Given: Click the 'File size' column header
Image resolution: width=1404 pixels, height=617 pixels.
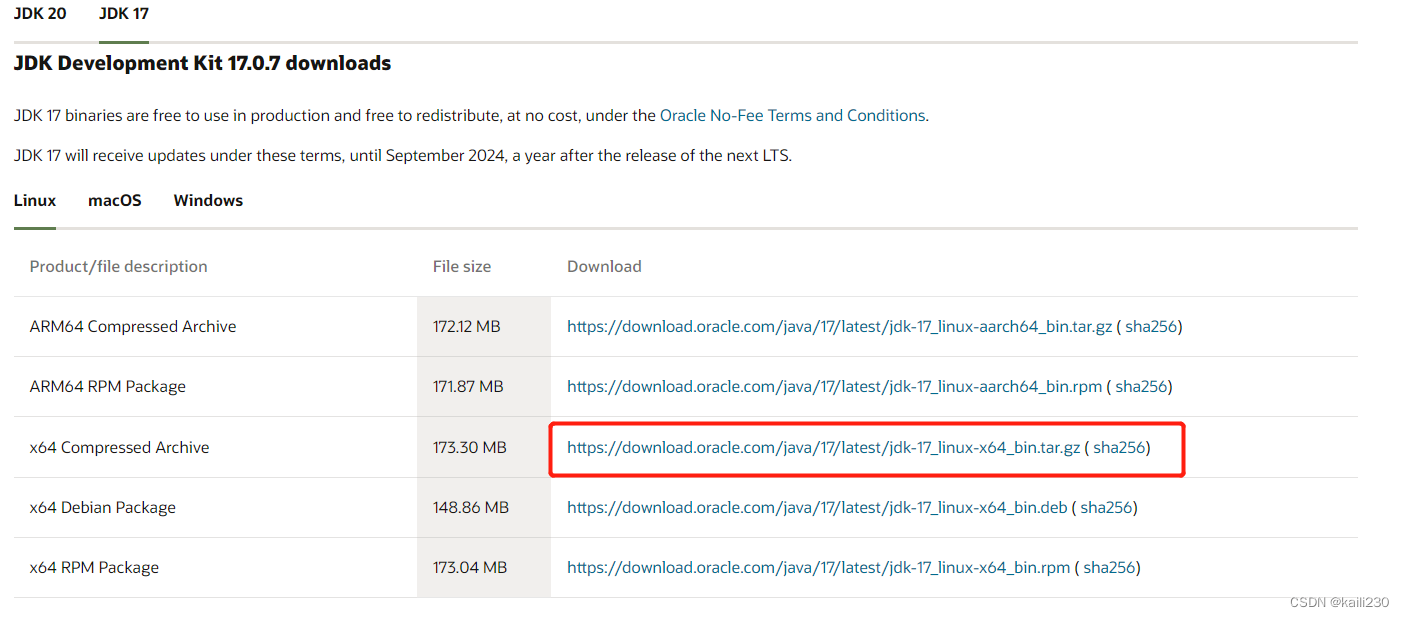Looking at the screenshot, I should pyautogui.click(x=462, y=266).
